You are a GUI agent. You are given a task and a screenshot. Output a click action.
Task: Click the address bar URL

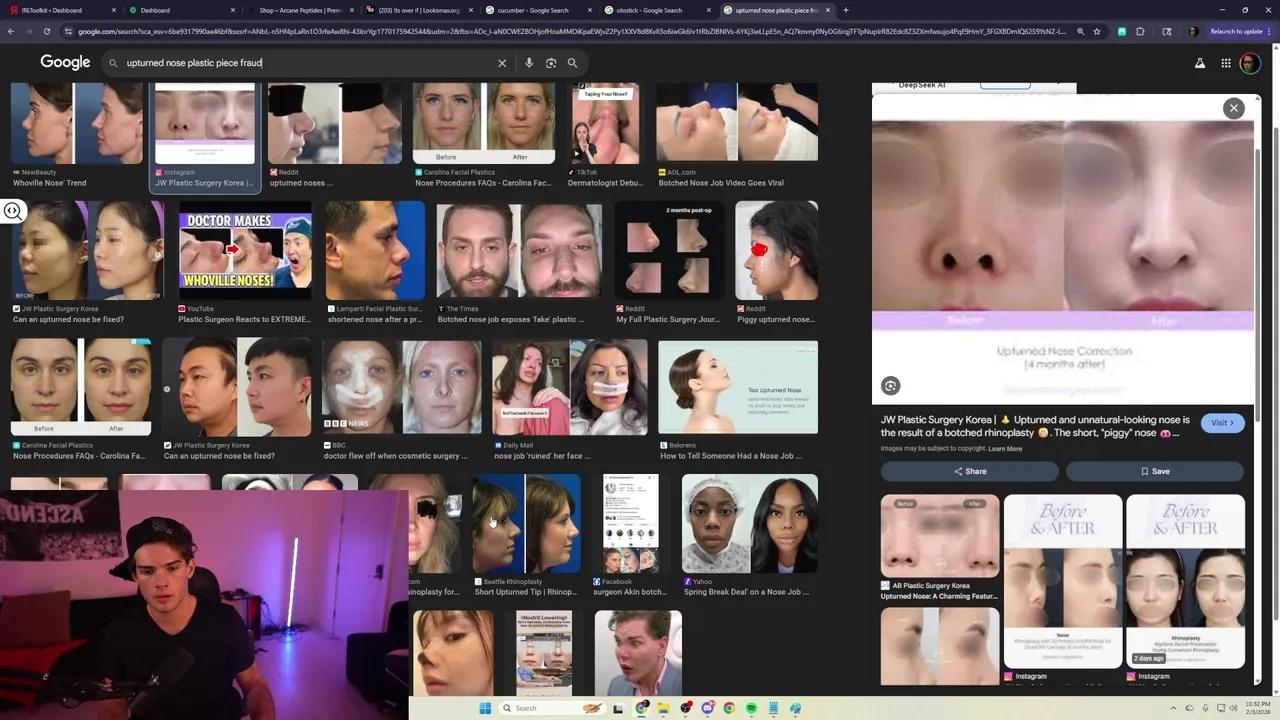(x=571, y=31)
